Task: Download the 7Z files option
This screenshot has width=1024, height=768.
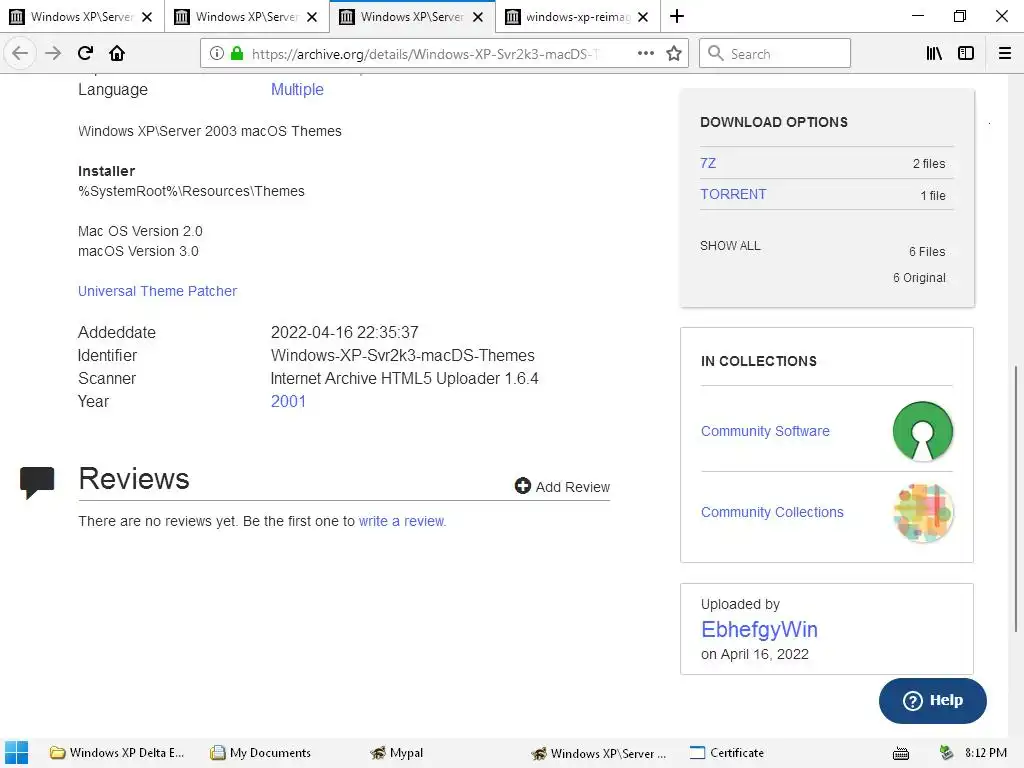Action: [708, 163]
